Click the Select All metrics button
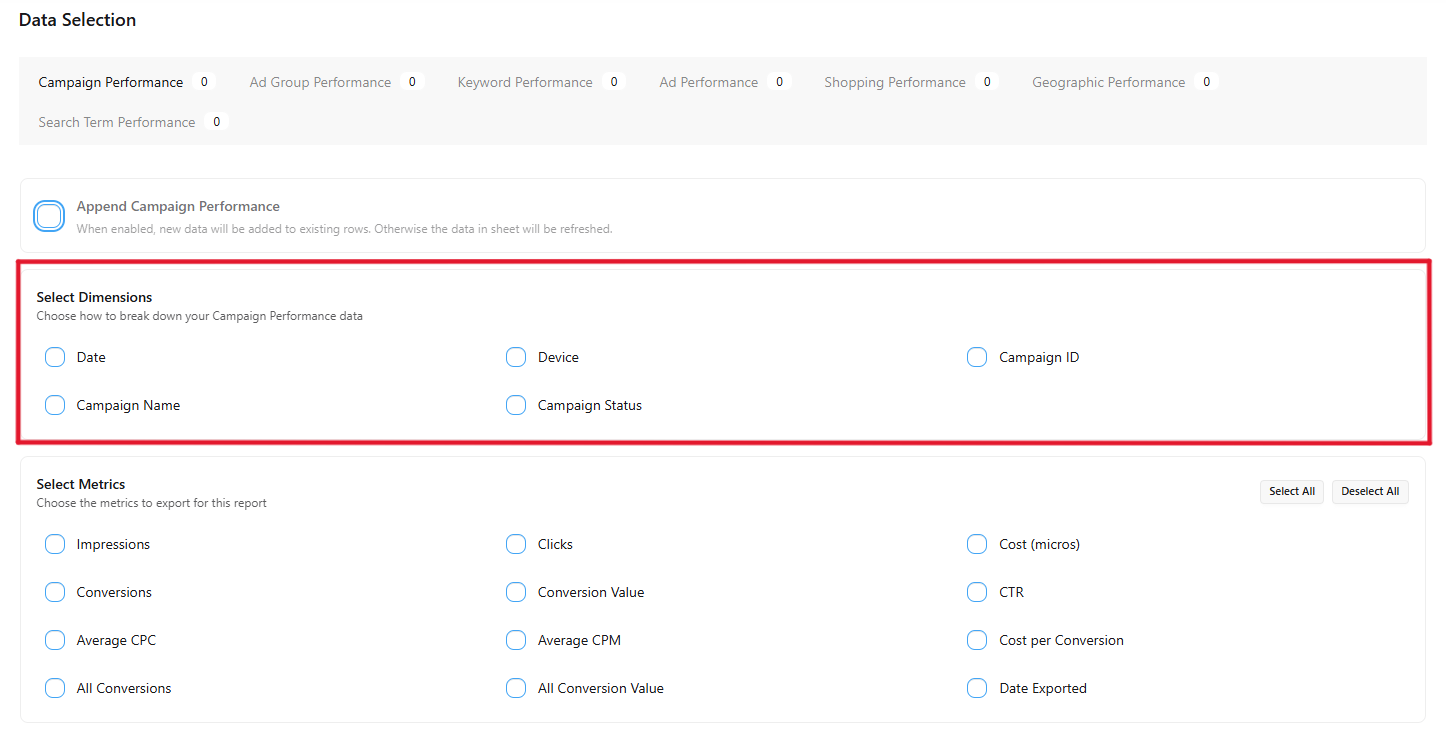The height and width of the screenshot is (738, 1446). 1292,491
